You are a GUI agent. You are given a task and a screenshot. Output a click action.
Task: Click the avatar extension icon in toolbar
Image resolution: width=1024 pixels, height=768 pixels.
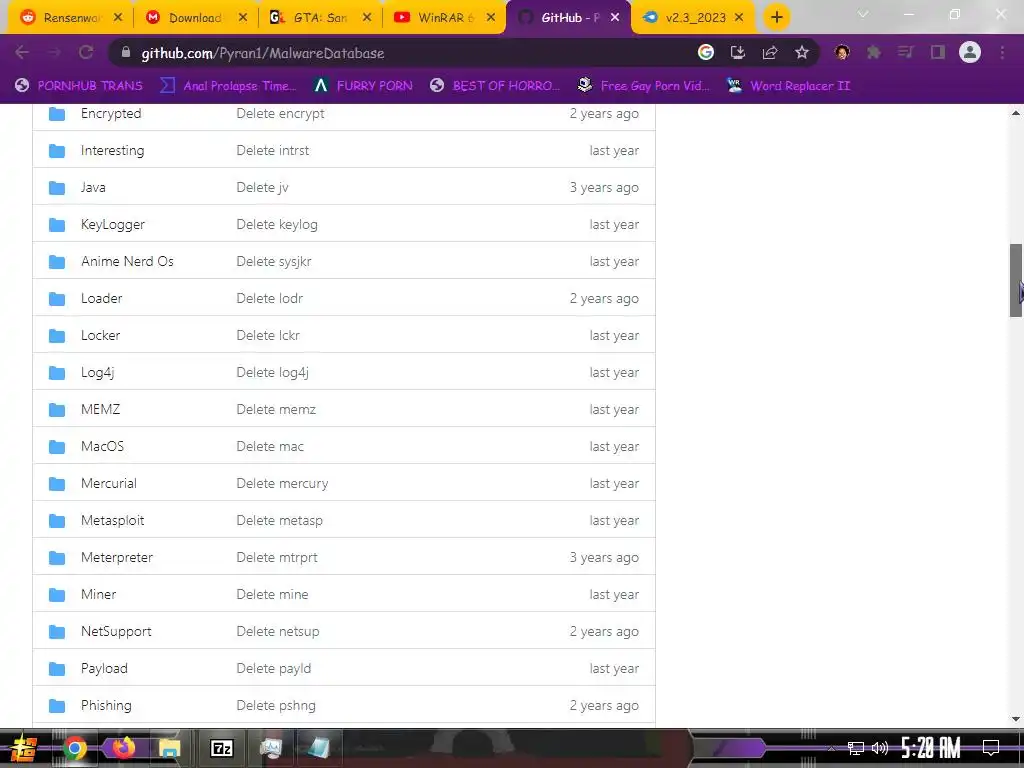[842, 53]
